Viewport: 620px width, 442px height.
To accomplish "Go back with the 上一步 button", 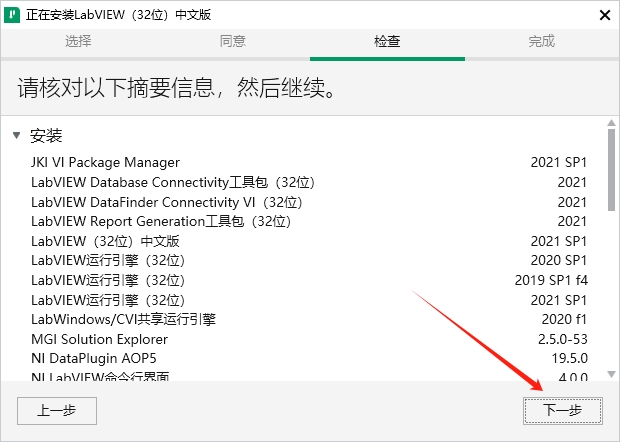I will pyautogui.click(x=57, y=411).
